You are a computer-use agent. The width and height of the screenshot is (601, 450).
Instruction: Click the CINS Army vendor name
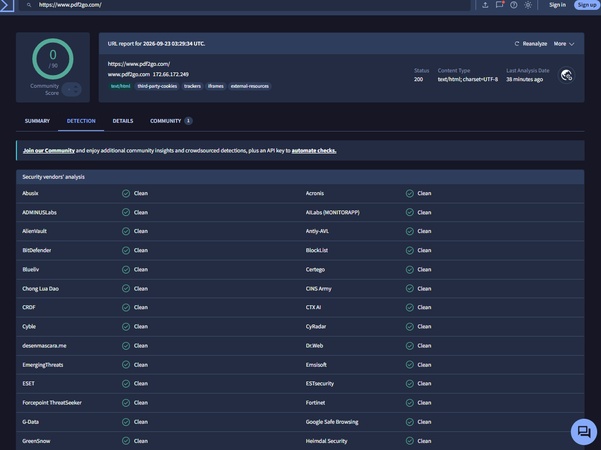(x=319, y=289)
